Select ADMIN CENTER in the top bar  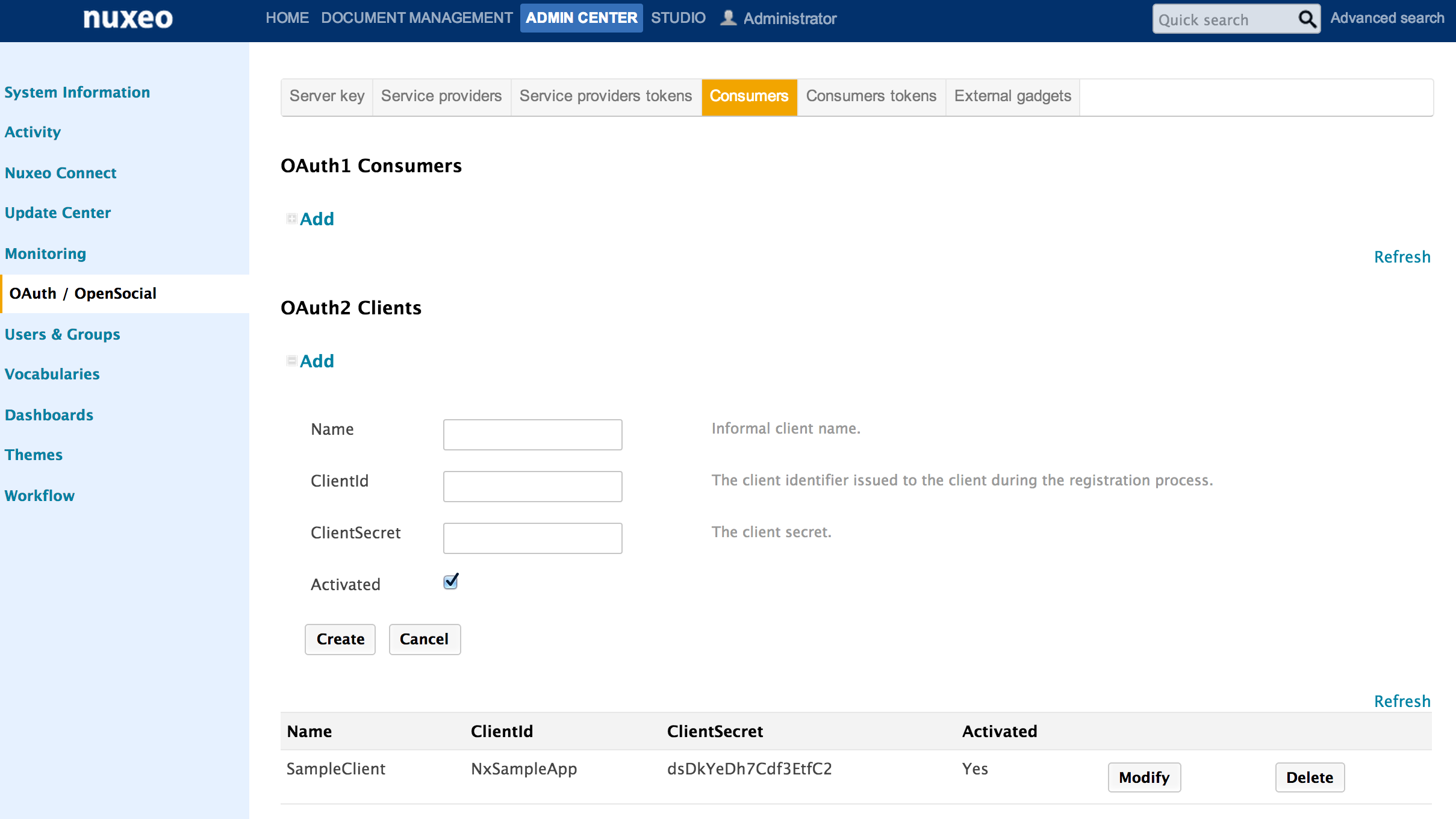[x=582, y=18]
